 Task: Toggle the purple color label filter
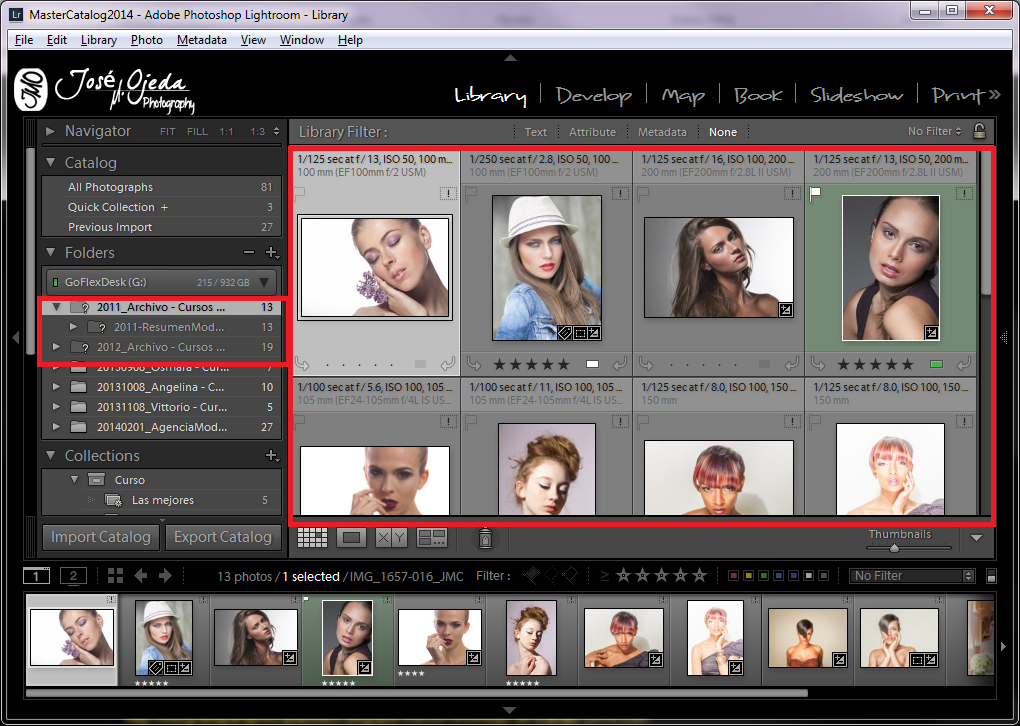(793, 576)
